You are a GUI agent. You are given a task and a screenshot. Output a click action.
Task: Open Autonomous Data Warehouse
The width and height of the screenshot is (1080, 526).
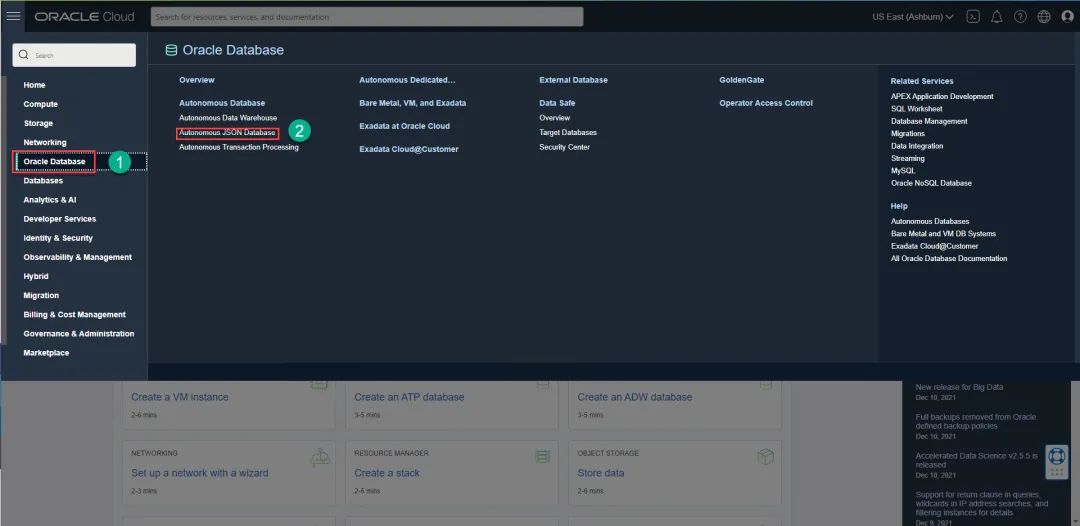click(x=228, y=118)
